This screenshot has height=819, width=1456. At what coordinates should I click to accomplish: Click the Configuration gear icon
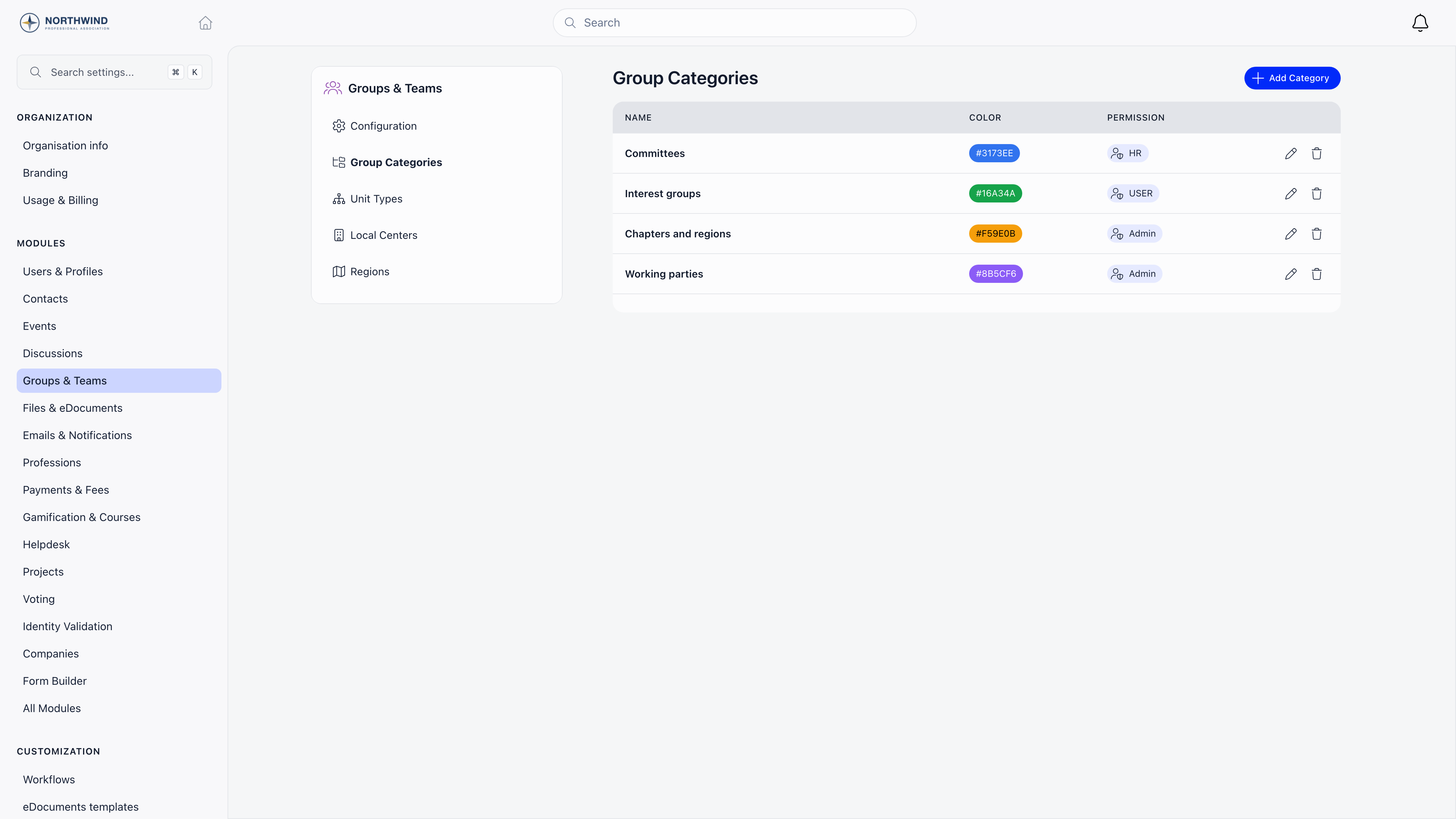[x=339, y=126]
